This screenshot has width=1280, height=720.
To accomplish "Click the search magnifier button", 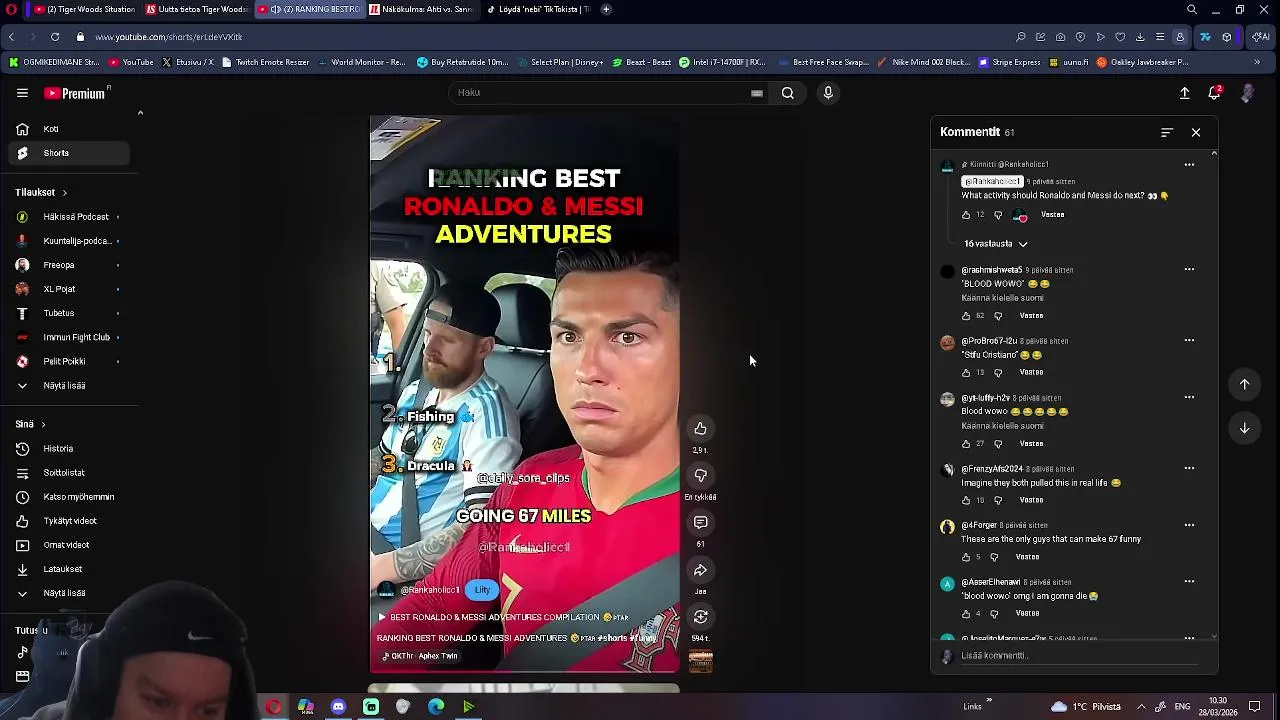I will click(x=788, y=93).
